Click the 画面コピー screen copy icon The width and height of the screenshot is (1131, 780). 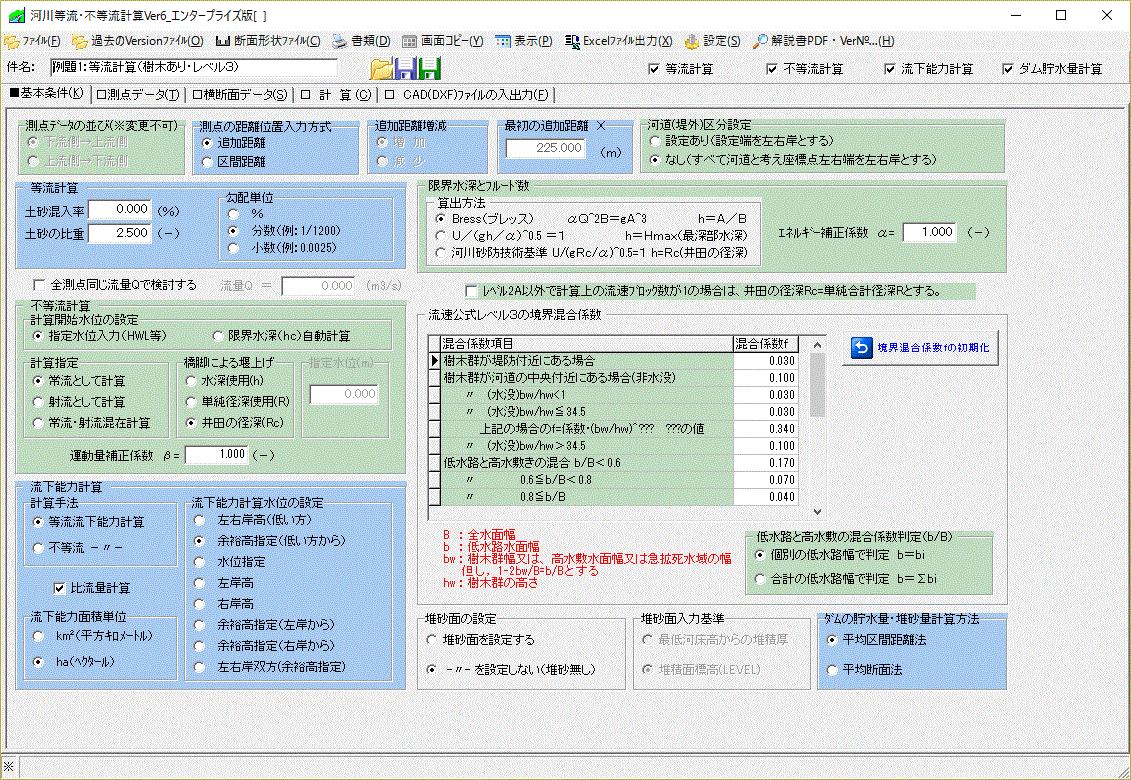click(x=409, y=41)
